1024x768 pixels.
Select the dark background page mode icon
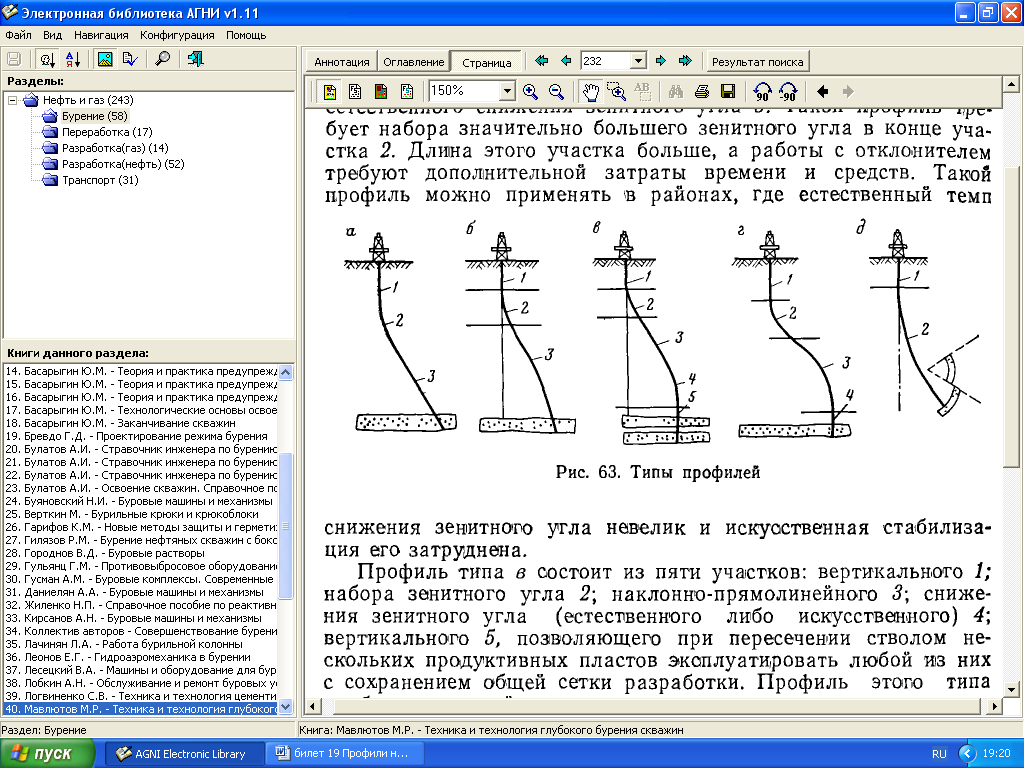(x=381, y=91)
